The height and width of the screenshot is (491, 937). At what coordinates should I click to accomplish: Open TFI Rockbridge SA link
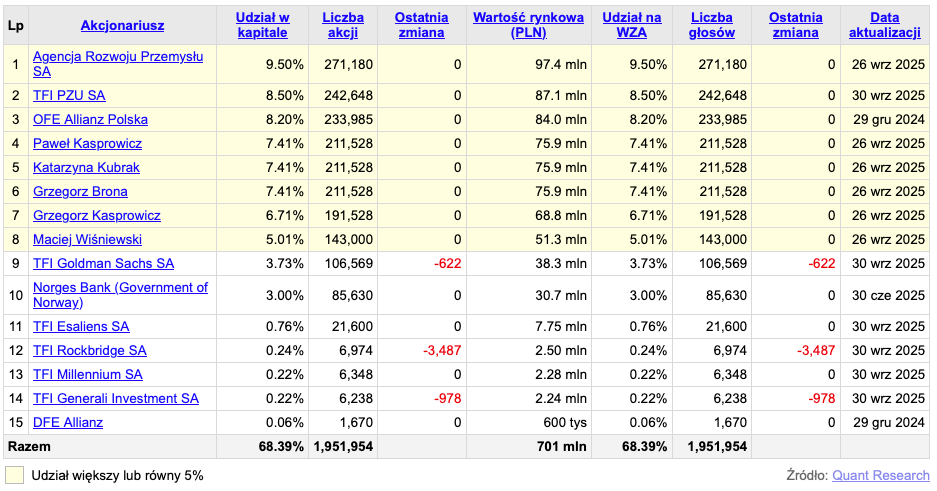[x=90, y=351]
